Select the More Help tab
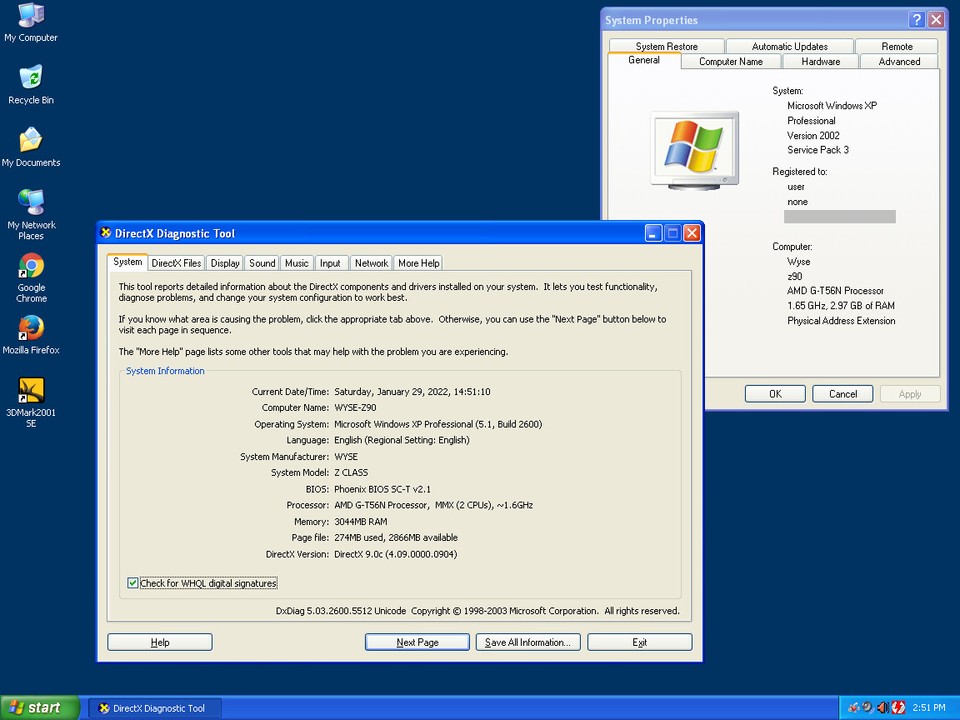 (x=418, y=263)
